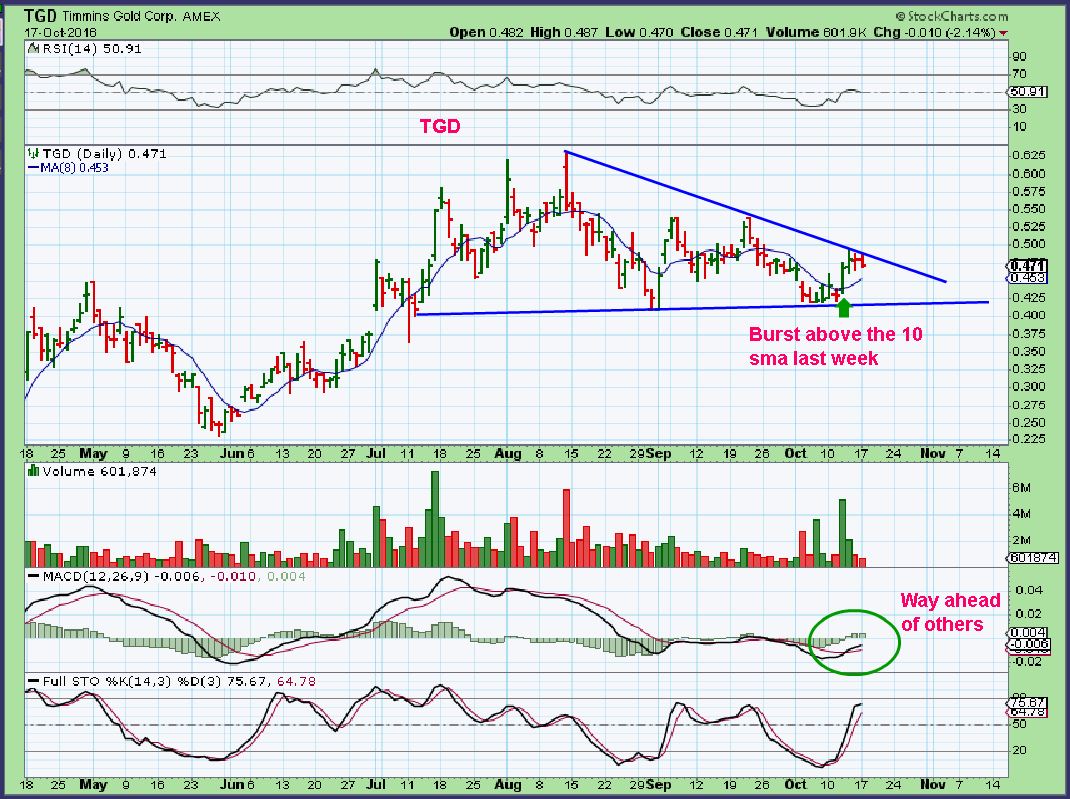Click the 'Low 0.470' value

[639, 32]
